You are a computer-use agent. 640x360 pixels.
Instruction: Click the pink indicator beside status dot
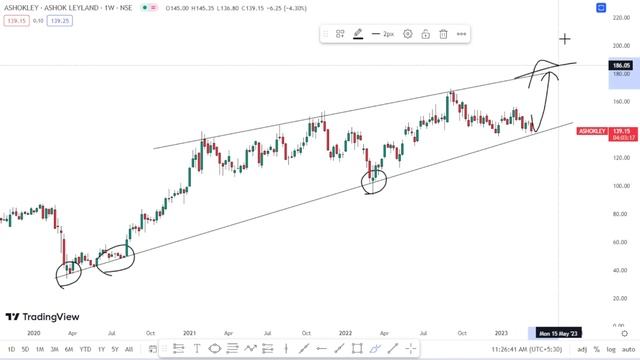[x=153, y=8]
